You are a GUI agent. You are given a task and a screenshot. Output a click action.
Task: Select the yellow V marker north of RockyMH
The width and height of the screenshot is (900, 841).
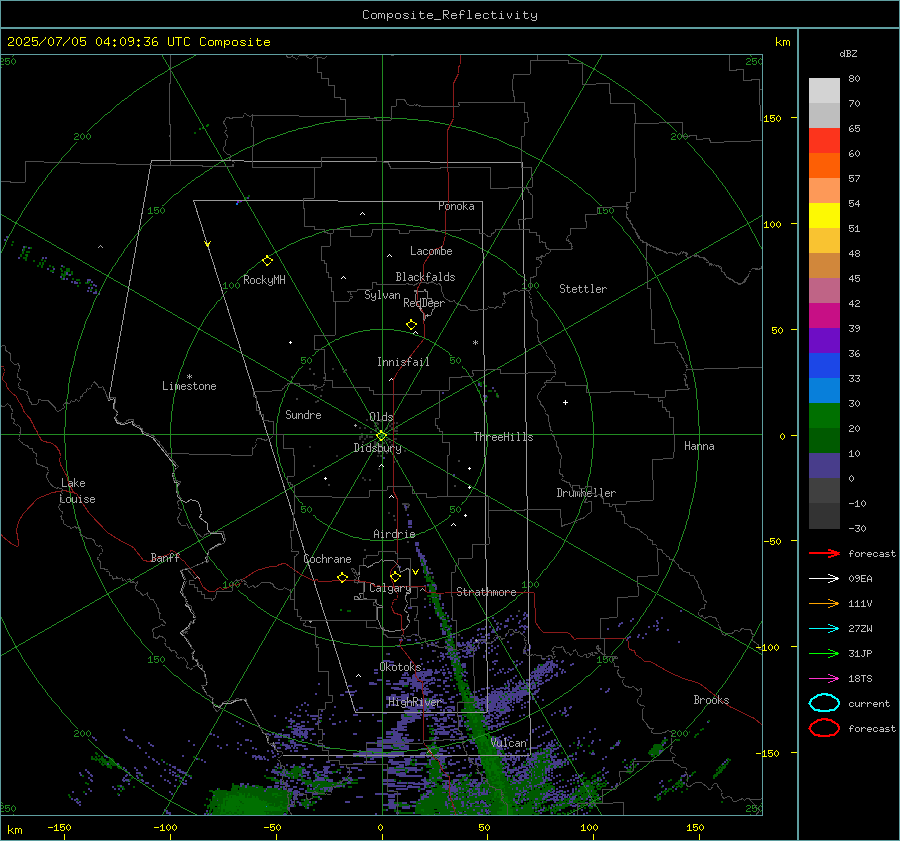point(208,244)
